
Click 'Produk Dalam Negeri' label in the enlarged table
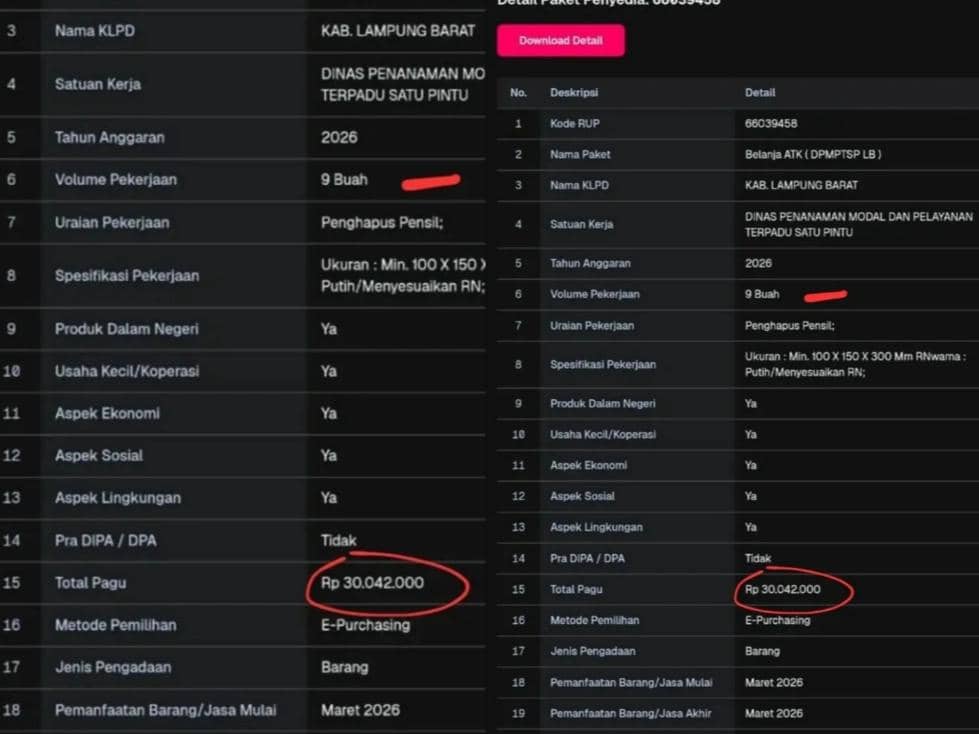click(127, 329)
